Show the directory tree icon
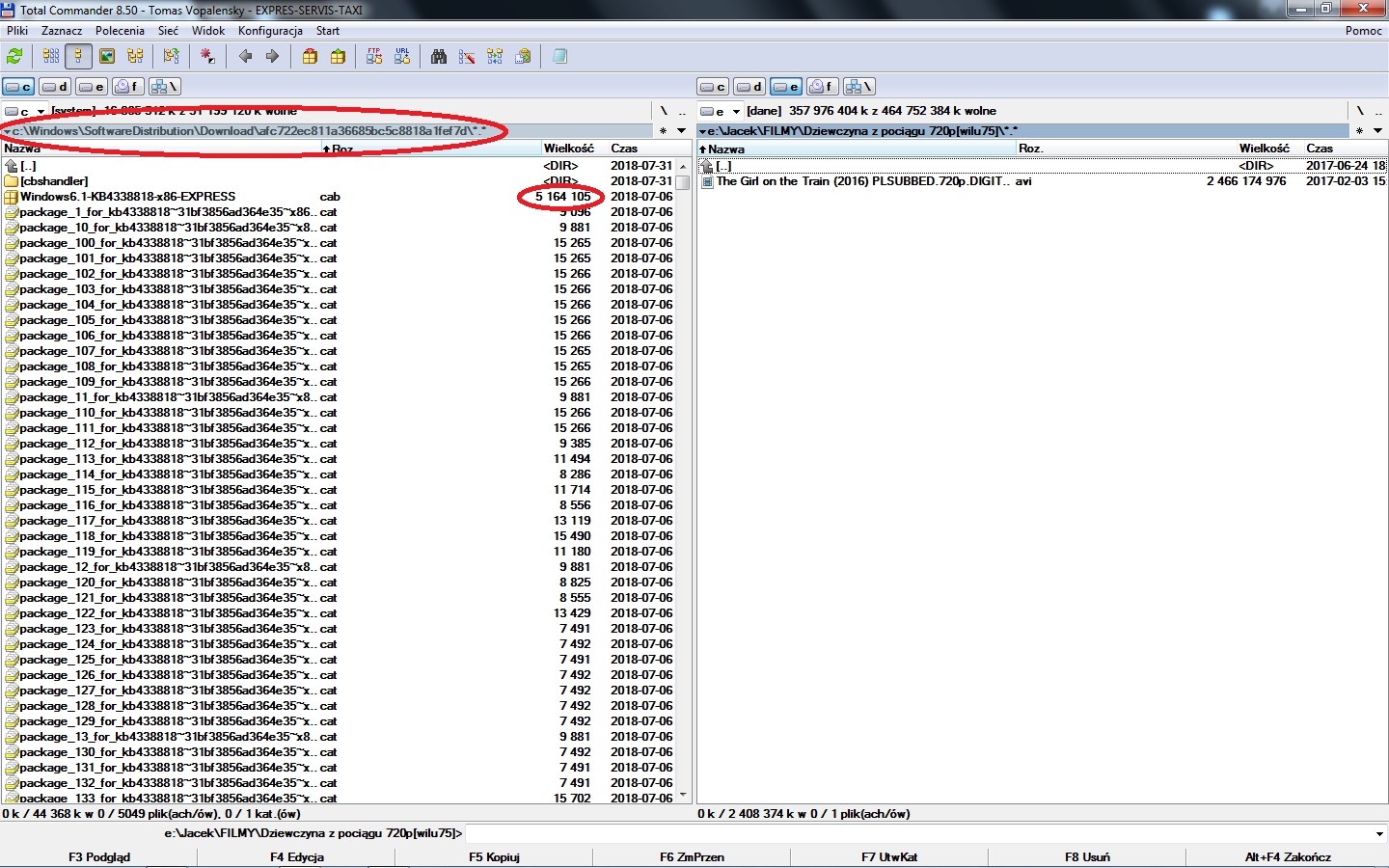 [135, 57]
